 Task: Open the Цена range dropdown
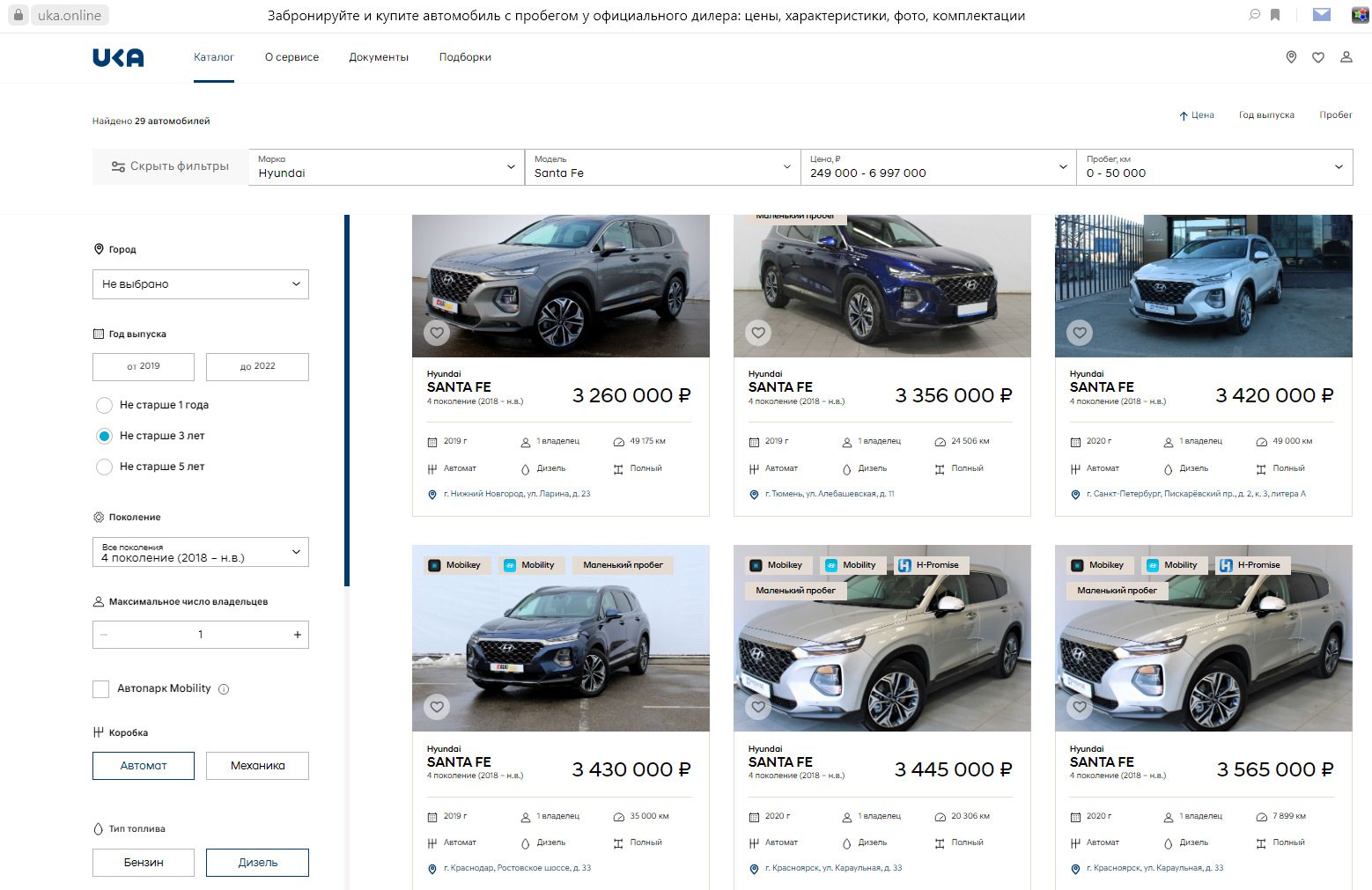coord(938,166)
